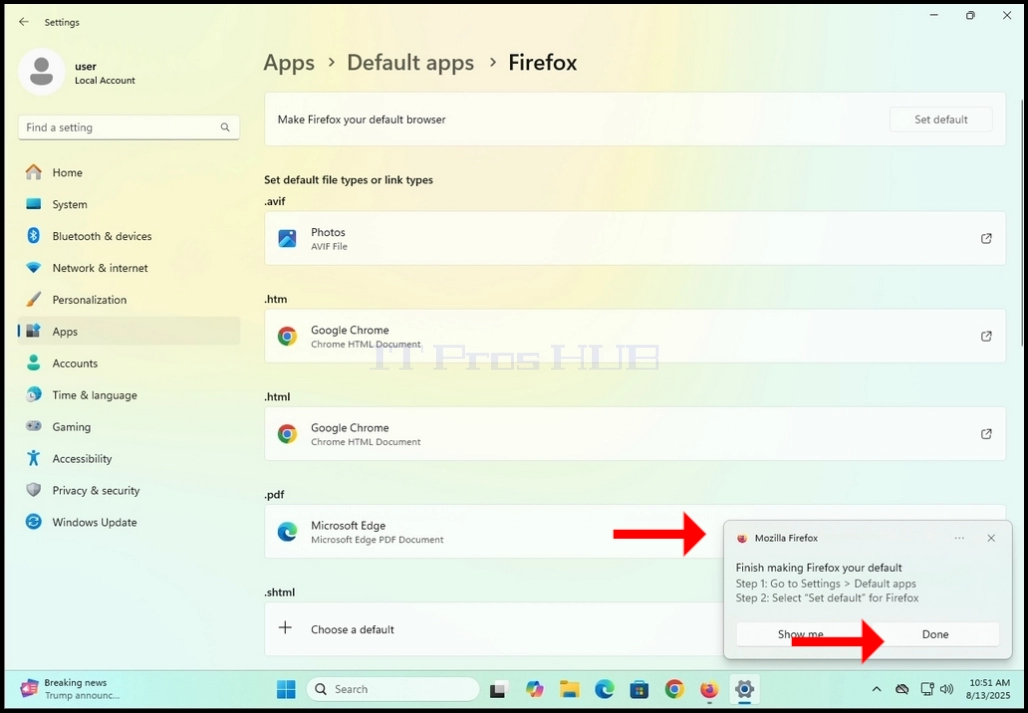Viewport: 1028px width, 713px height.
Task: Open the notification's three-dot options
Action: click(959, 538)
